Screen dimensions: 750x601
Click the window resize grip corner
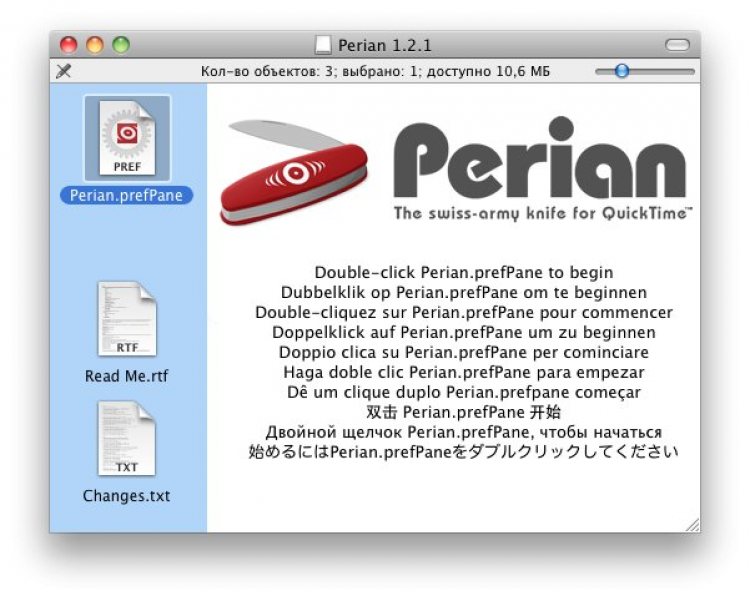click(692, 525)
